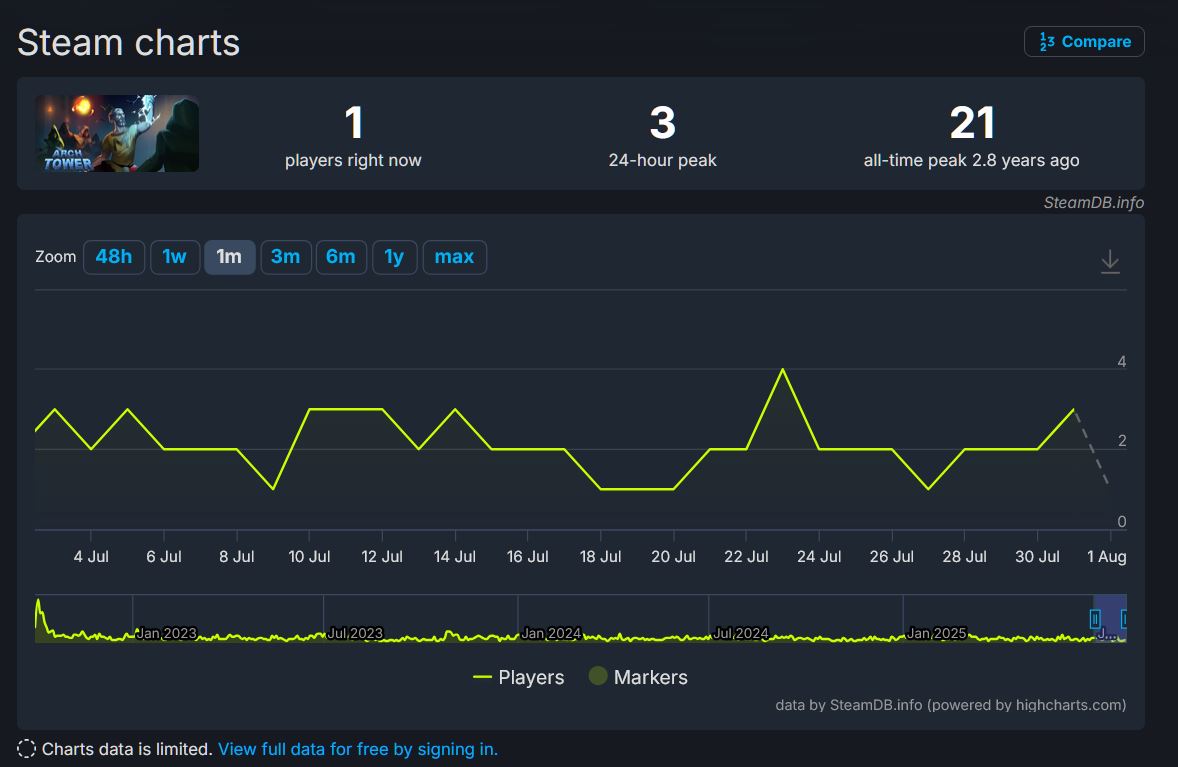Open 'View full data for free by signing in' link
The image size is (1178, 767).
(358, 749)
